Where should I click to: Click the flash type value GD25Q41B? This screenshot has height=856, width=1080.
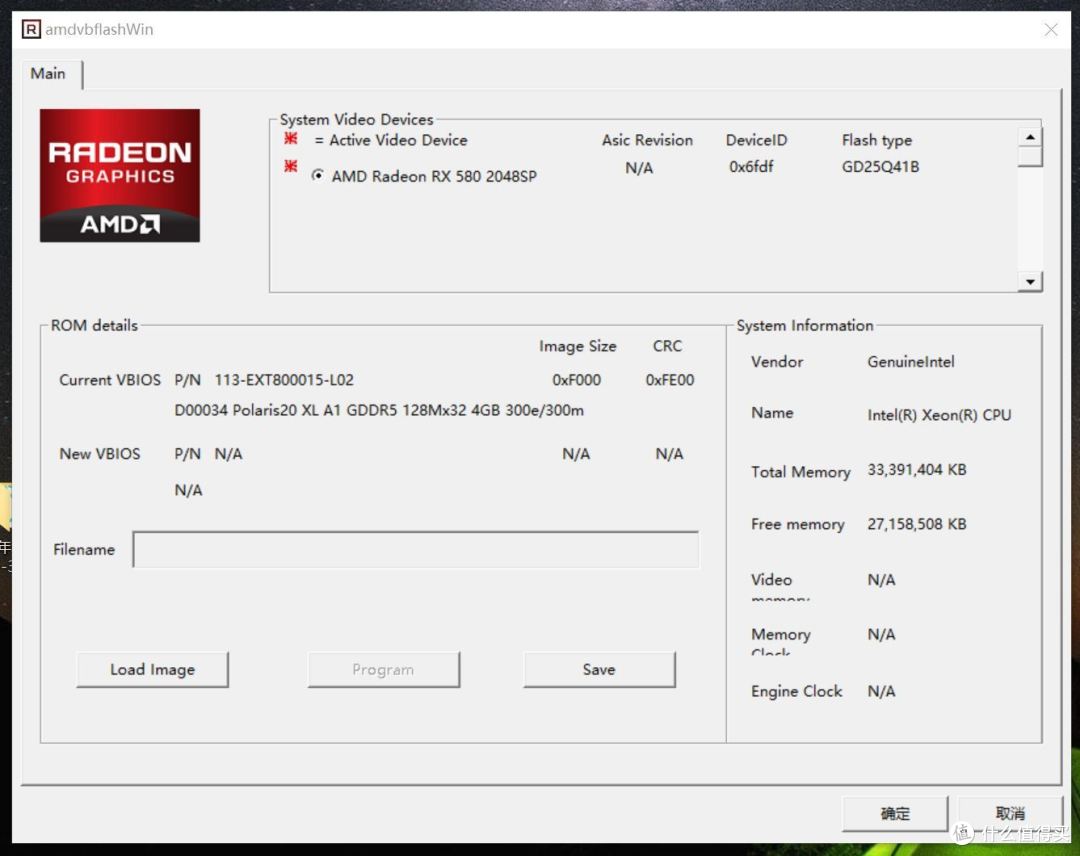pyautogui.click(x=880, y=167)
